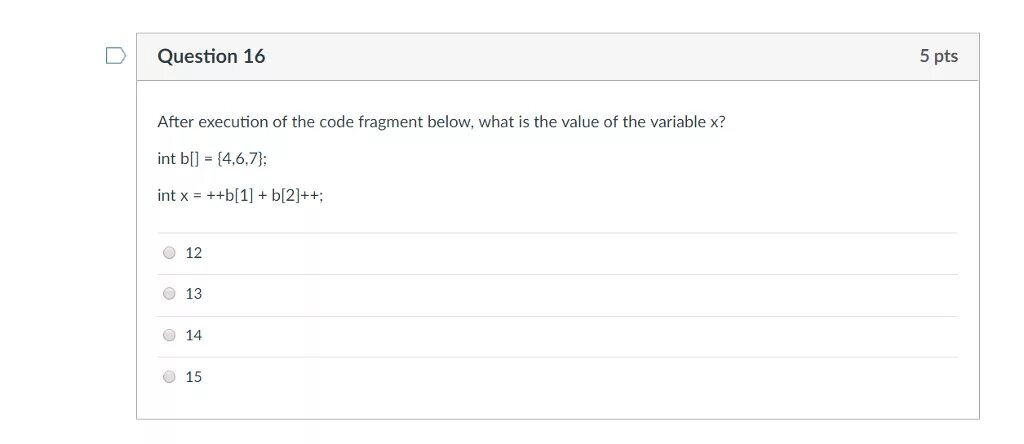Pick the radio button for 14

169,335
